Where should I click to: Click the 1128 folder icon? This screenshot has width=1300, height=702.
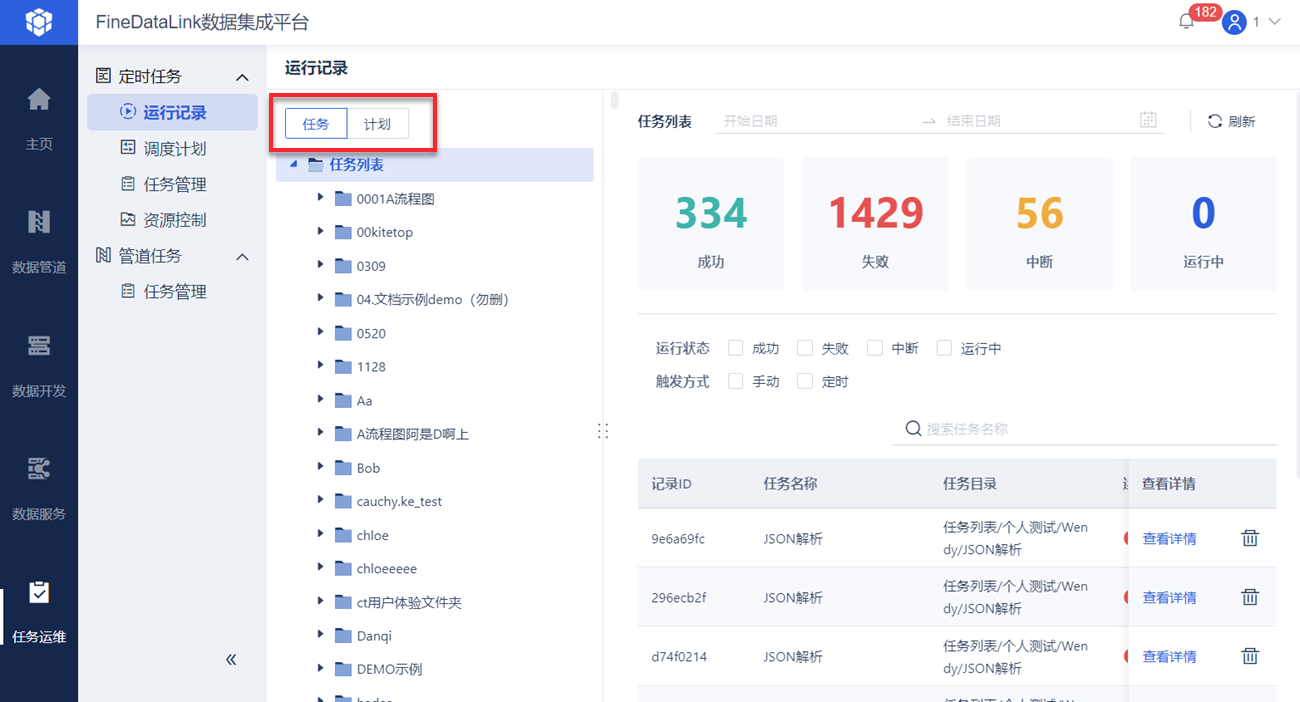pos(343,366)
